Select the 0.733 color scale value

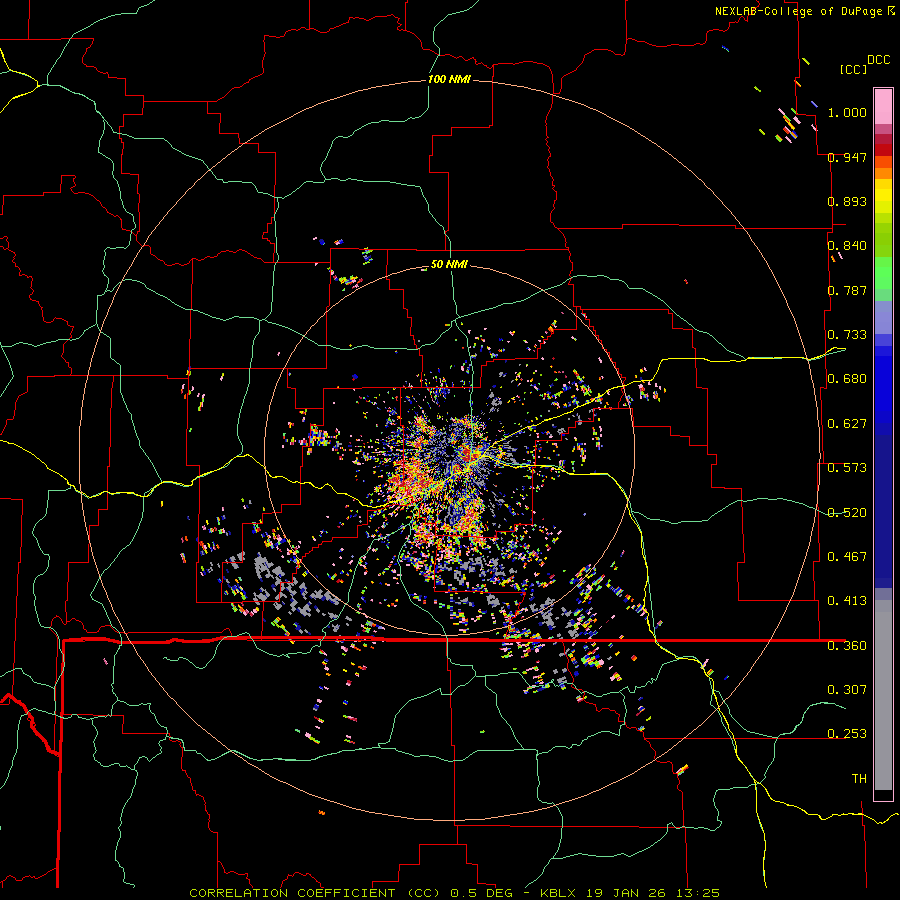coord(847,335)
